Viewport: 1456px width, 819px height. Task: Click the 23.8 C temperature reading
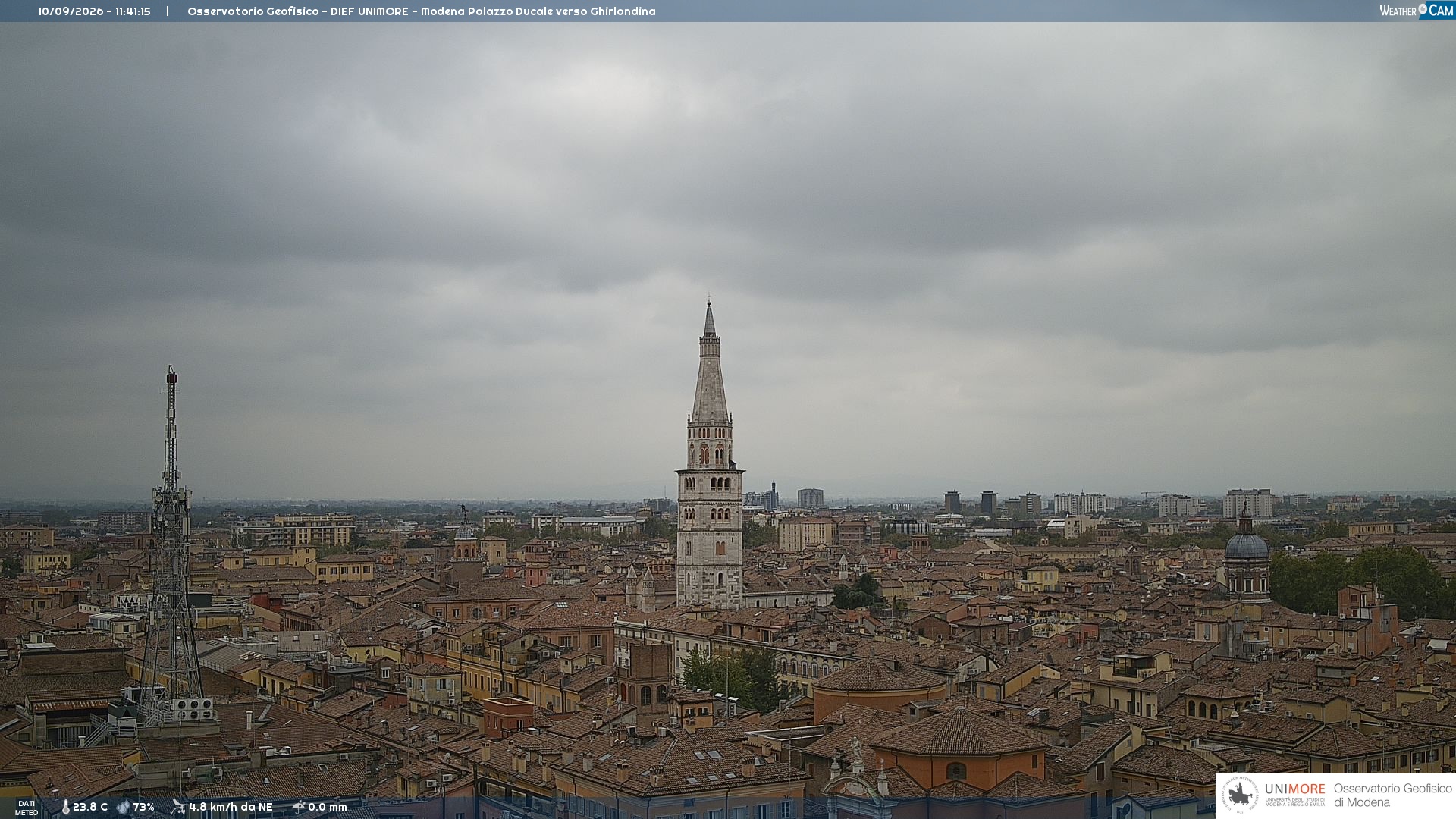coord(90,807)
